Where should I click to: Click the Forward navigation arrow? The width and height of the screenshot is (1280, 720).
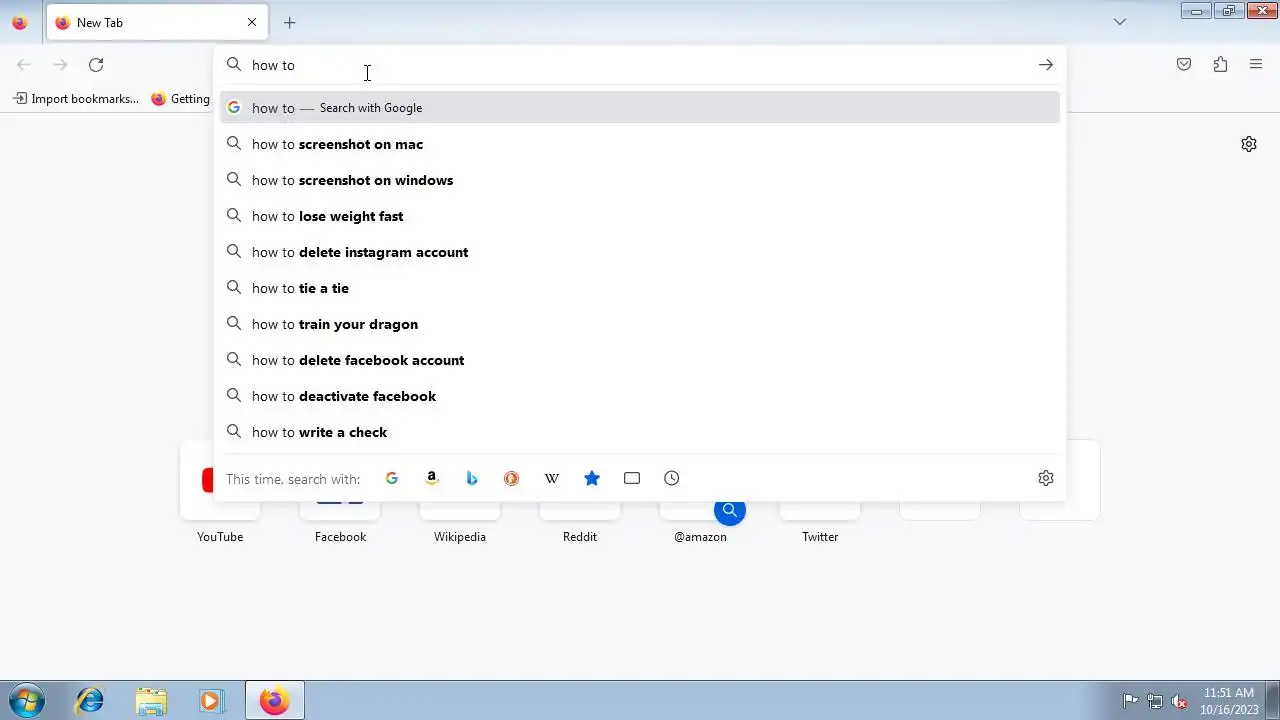point(60,65)
